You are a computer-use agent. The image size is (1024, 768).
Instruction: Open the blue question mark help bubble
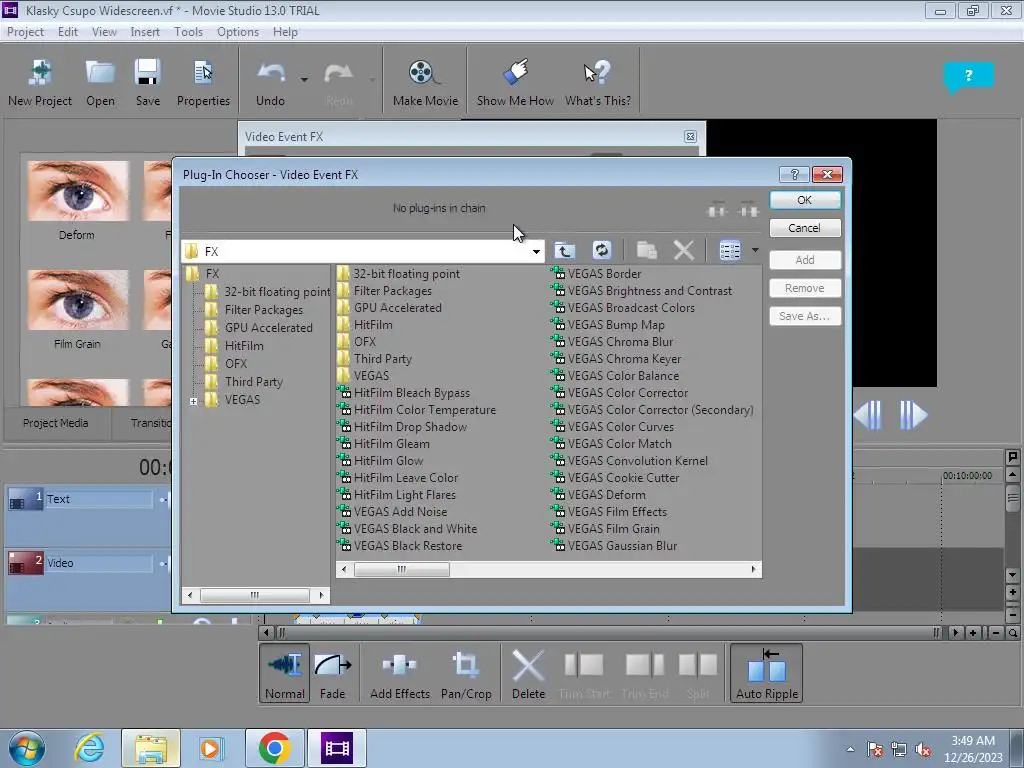coord(968,76)
